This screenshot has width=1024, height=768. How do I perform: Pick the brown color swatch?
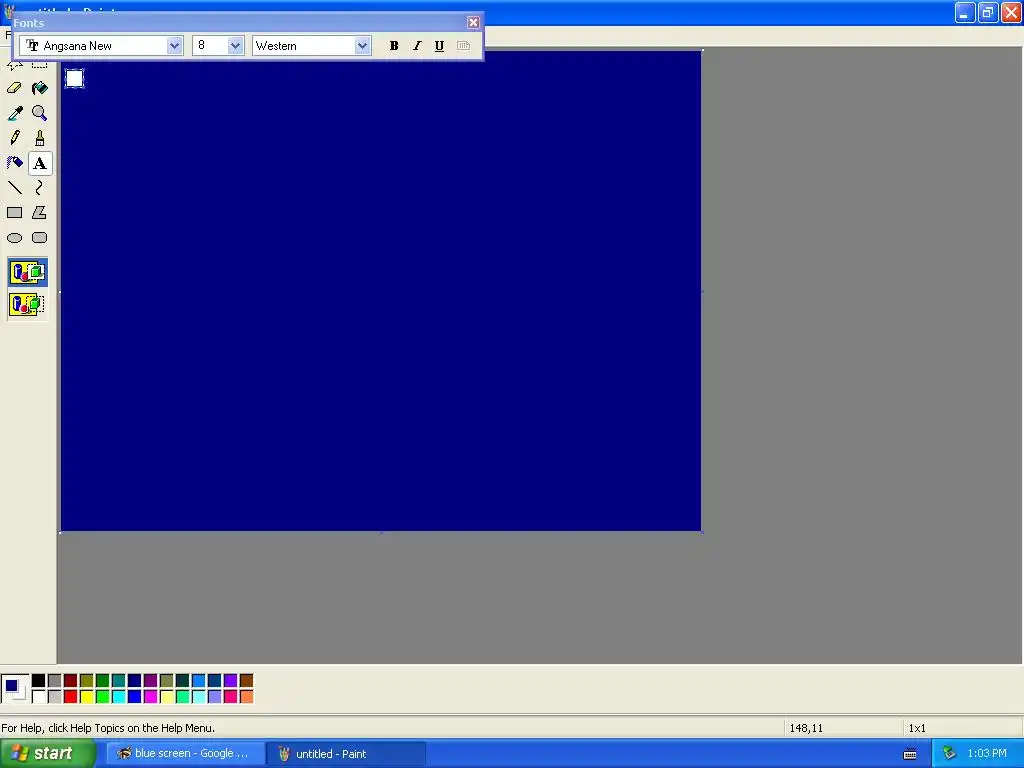[x=246, y=681]
